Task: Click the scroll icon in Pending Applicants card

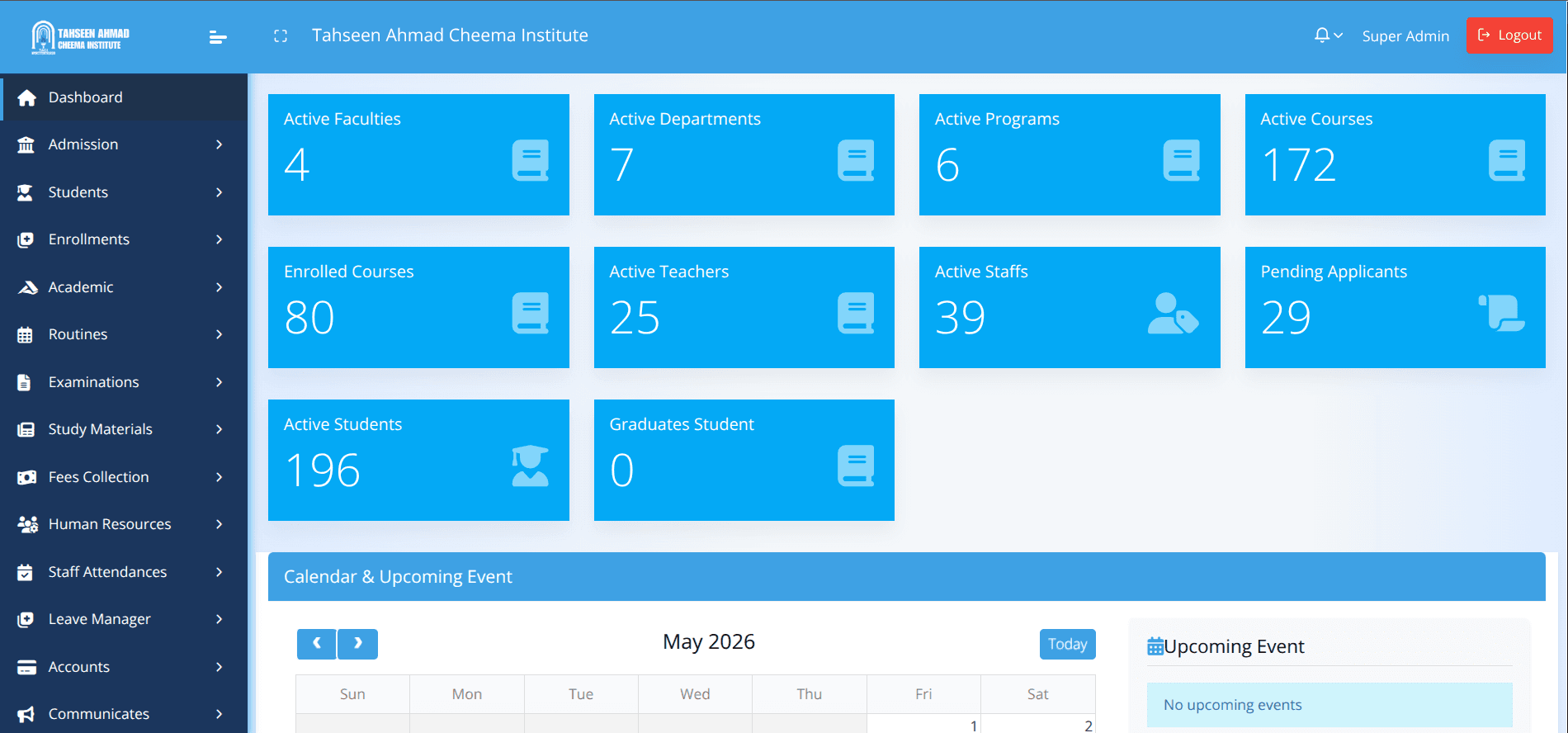Action: pyautogui.click(x=1502, y=313)
